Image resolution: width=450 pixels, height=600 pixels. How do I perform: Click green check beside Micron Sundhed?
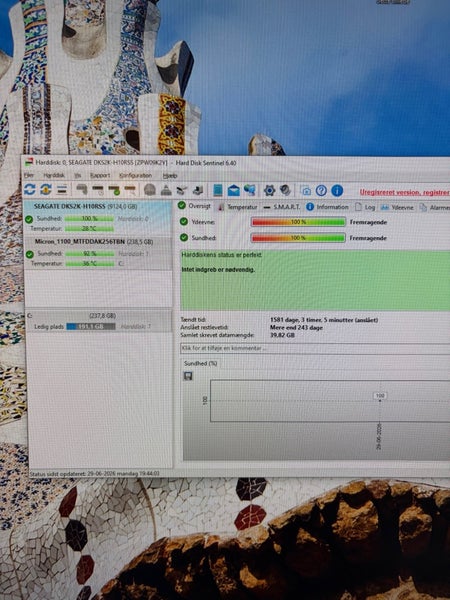click(x=29, y=254)
